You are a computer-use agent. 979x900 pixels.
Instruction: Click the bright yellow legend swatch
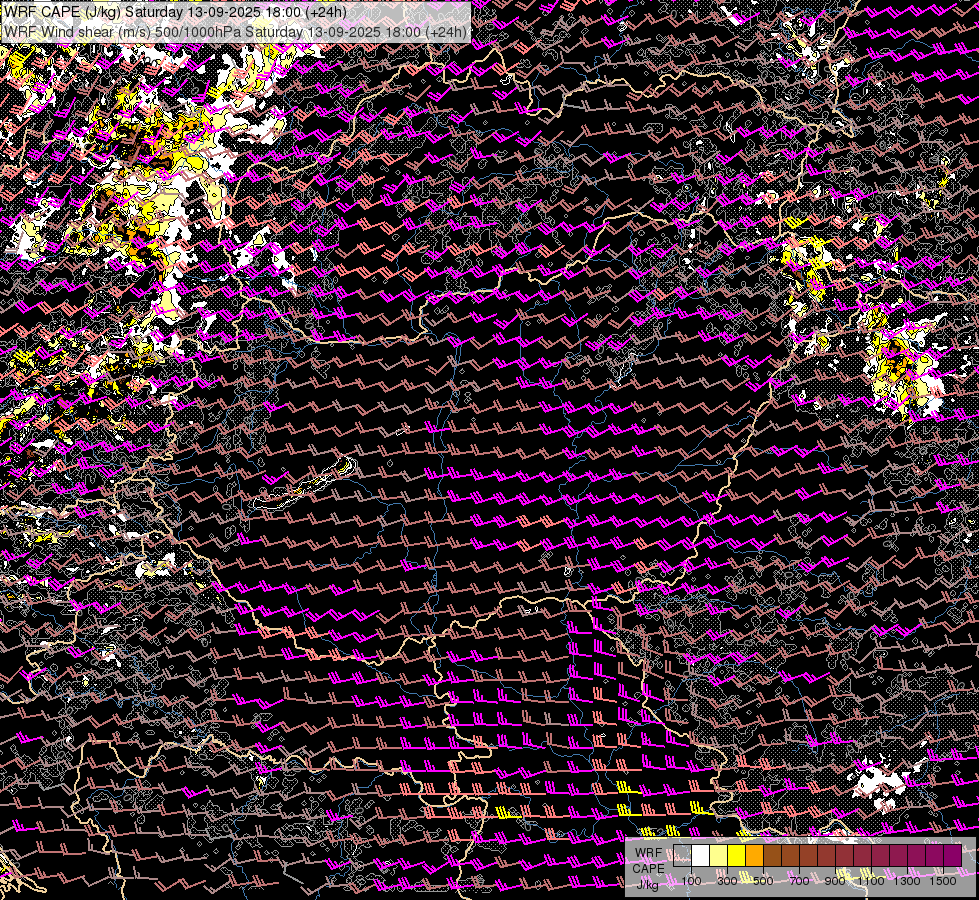click(736, 855)
